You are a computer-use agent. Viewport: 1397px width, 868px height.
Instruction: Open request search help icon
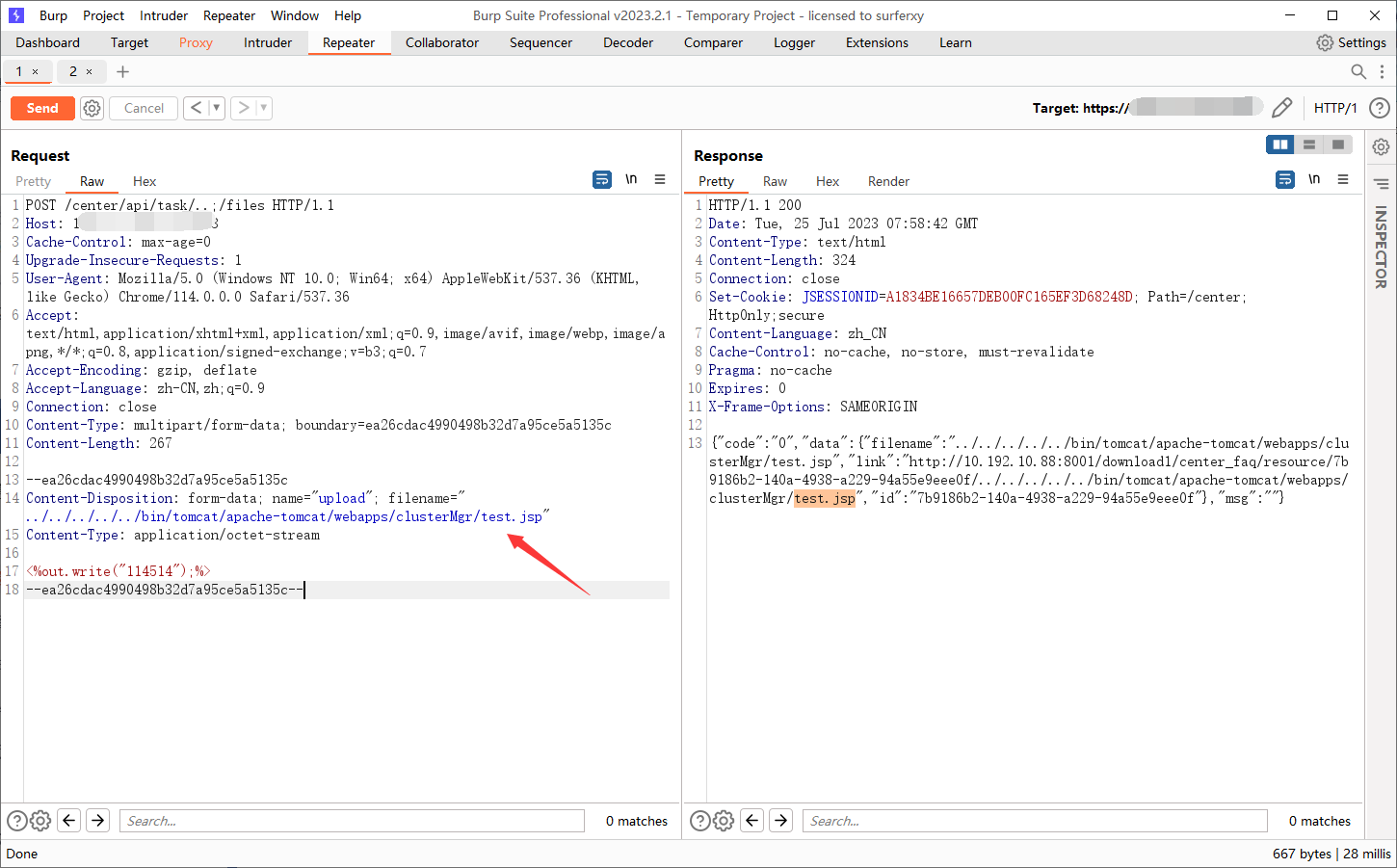[x=17, y=821]
